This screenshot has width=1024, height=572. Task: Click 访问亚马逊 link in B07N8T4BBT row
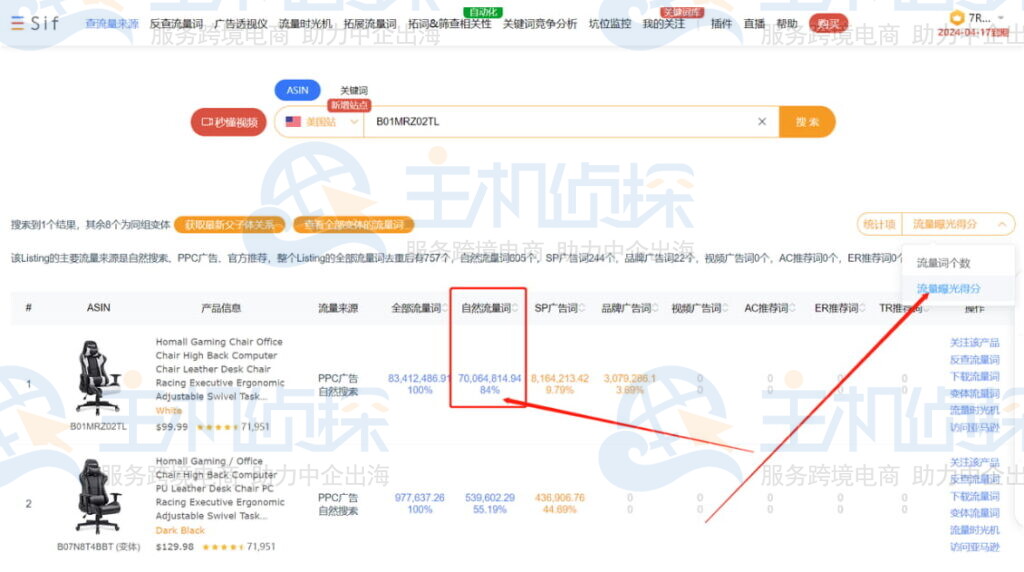[974, 547]
